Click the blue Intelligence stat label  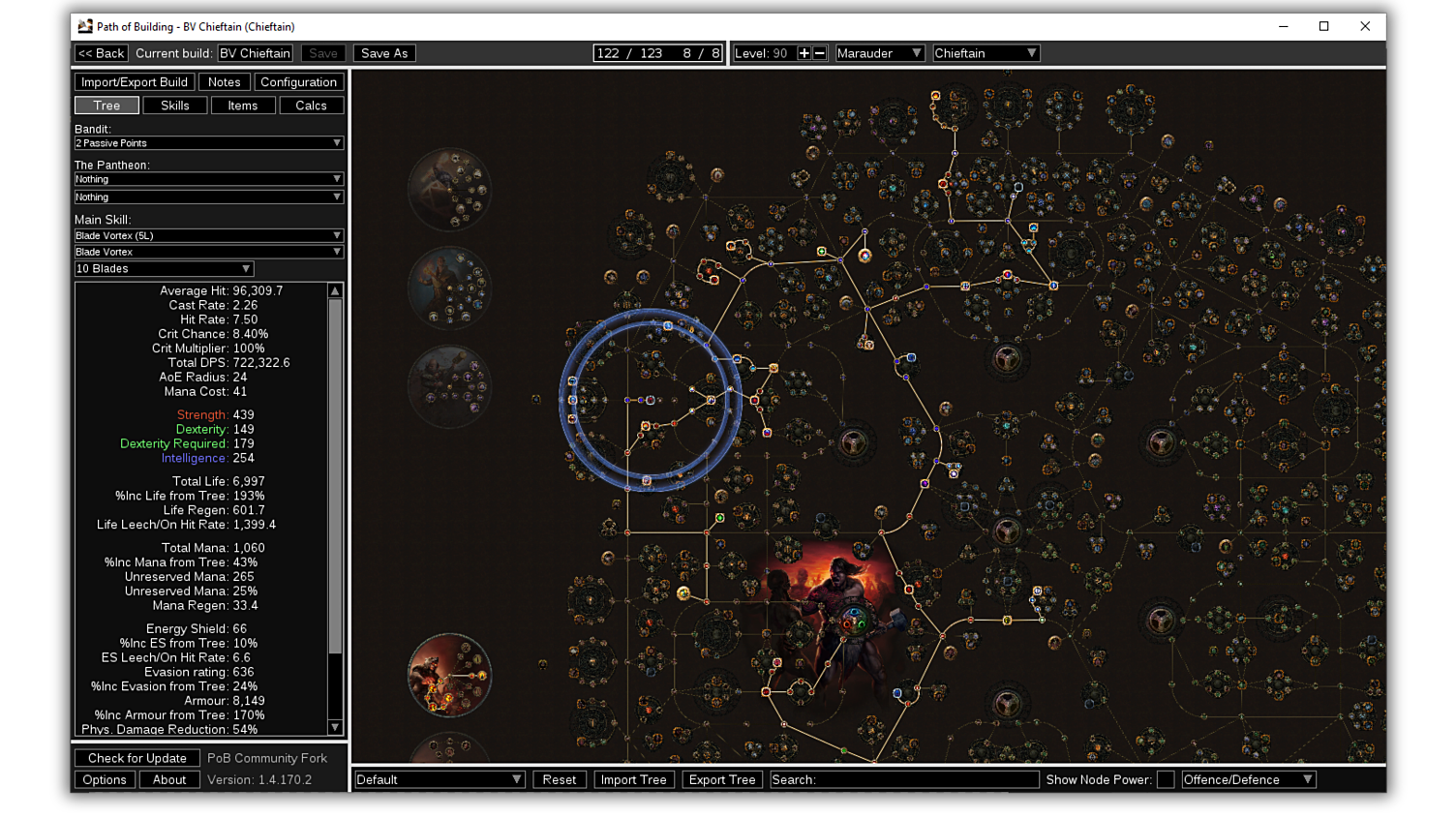(x=195, y=458)
